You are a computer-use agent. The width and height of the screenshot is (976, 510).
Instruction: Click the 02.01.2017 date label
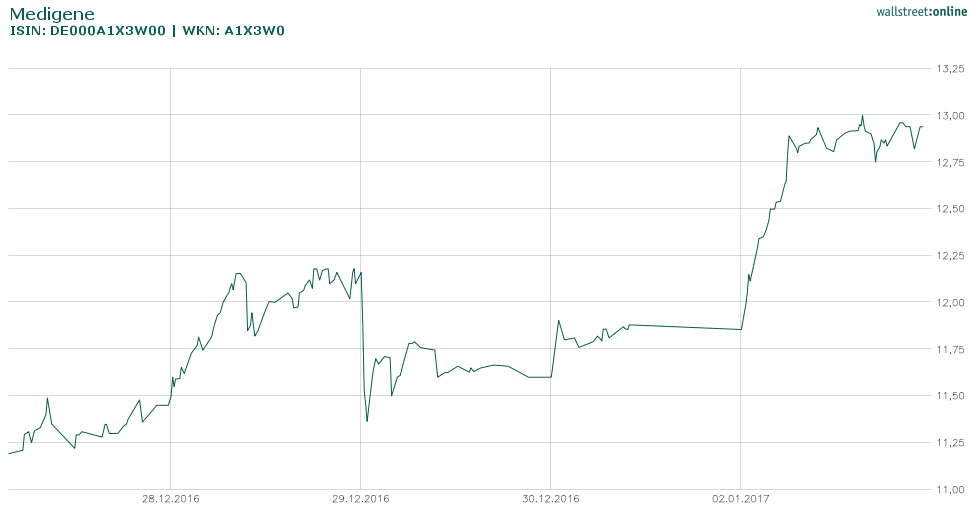(741, 498)
